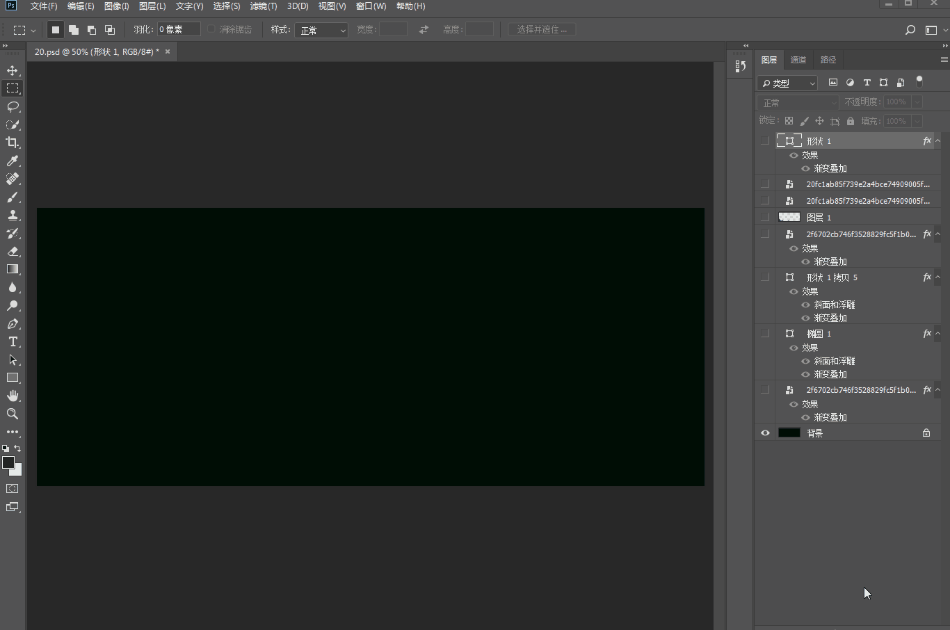Select the Crop tool

(13, 143)
